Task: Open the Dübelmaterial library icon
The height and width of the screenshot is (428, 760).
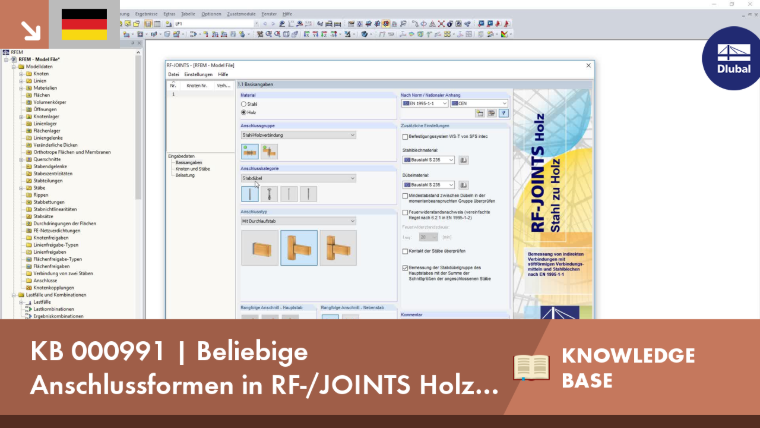Action: (x=463, y=185)
